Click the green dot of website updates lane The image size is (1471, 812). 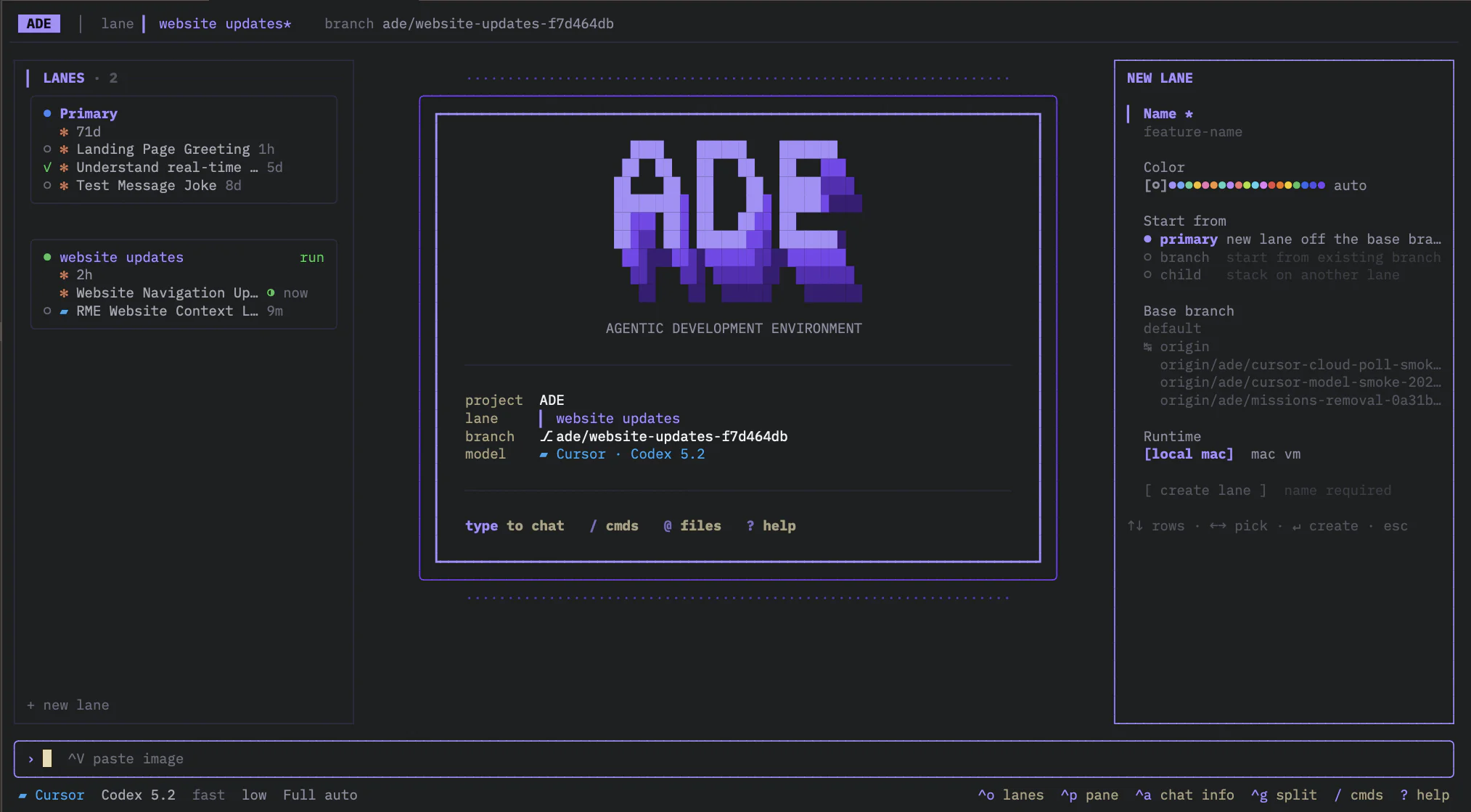(47, 257)
